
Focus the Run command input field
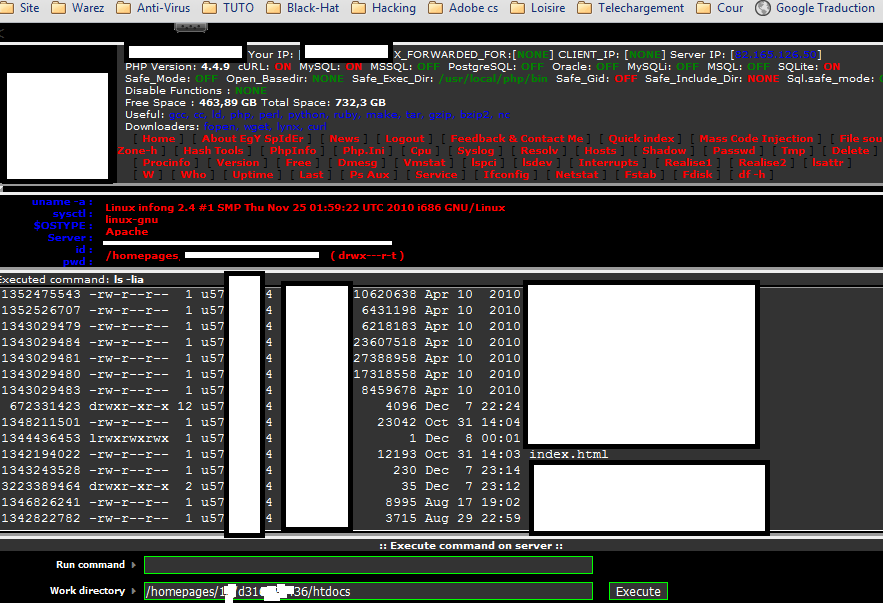(x=368, y=565)
